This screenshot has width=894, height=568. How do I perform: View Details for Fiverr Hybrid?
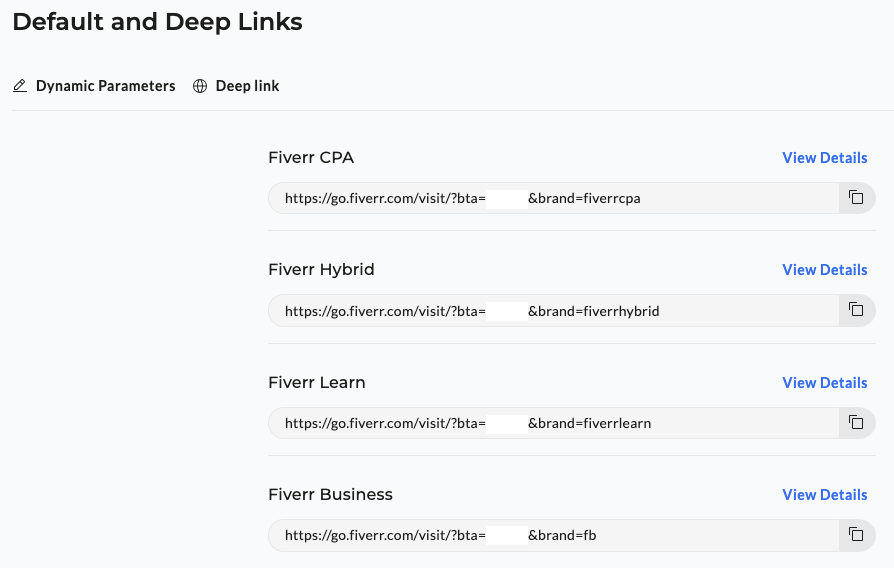tap(824, 270)
